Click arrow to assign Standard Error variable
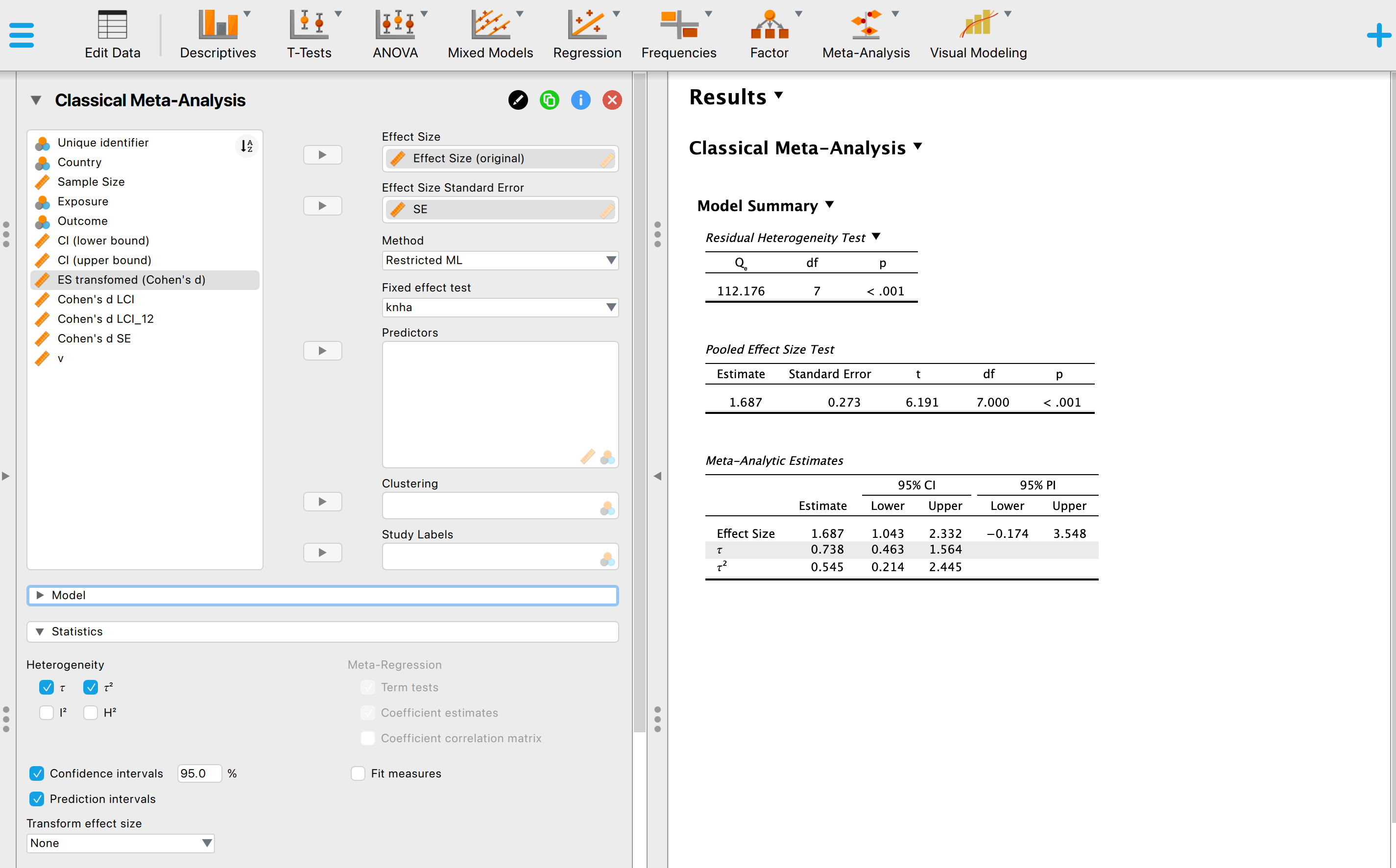Image resolution: width=1396 pixels, height=868 pixels. 323,206
